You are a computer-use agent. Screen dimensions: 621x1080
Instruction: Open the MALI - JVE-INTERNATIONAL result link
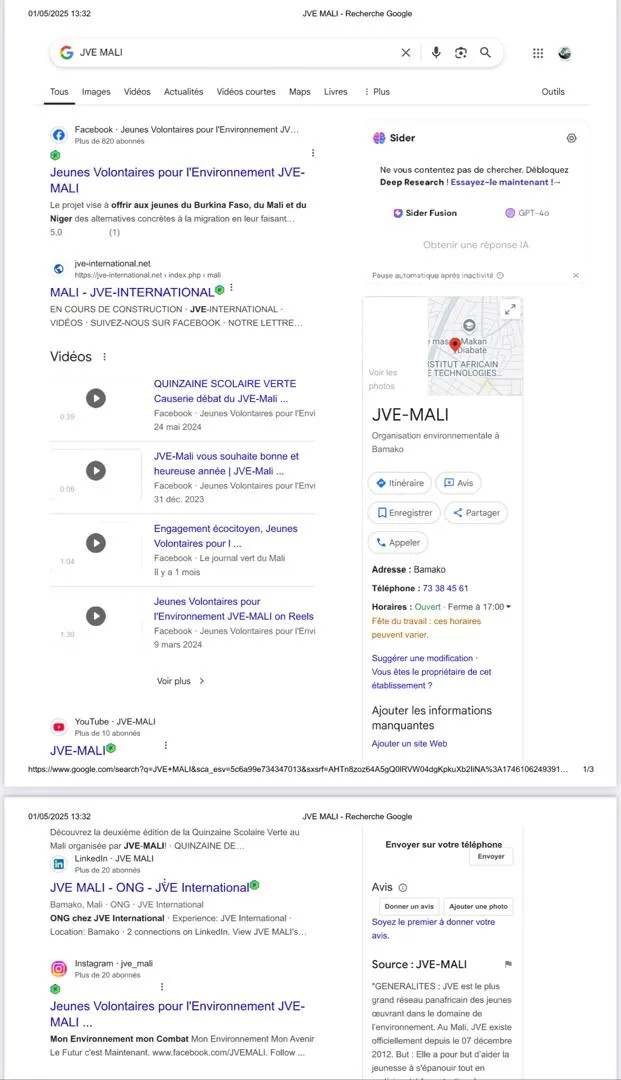click(x=131, y=292)
